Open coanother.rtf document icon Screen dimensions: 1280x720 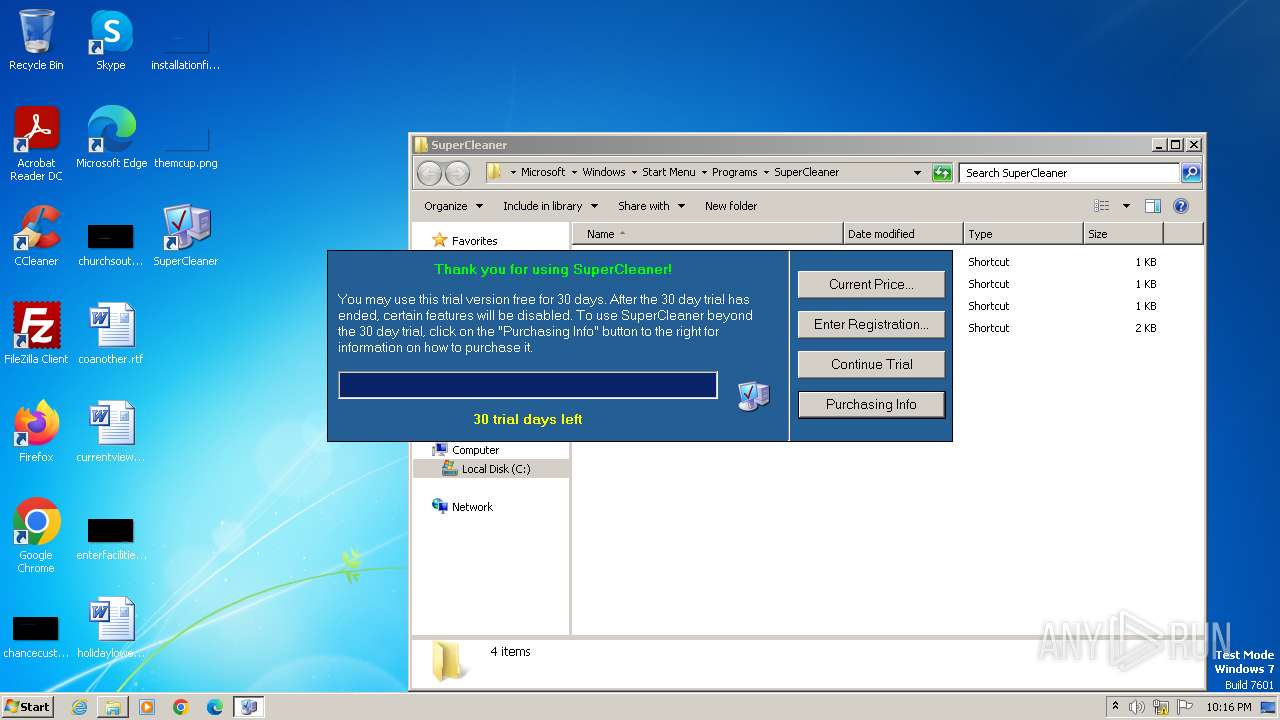[x=110, y=333]
